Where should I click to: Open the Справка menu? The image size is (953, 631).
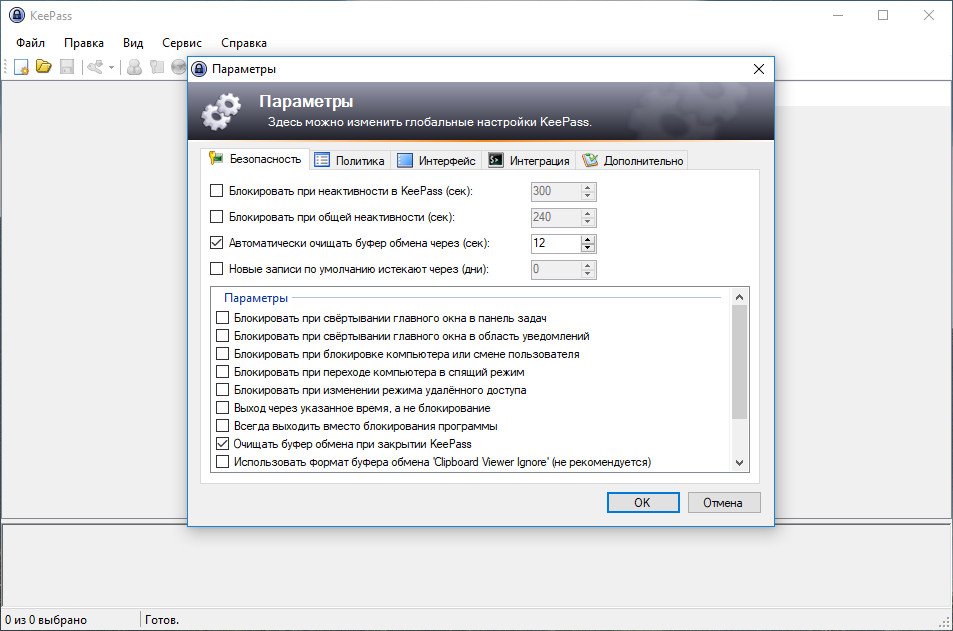tap(244, 43)
